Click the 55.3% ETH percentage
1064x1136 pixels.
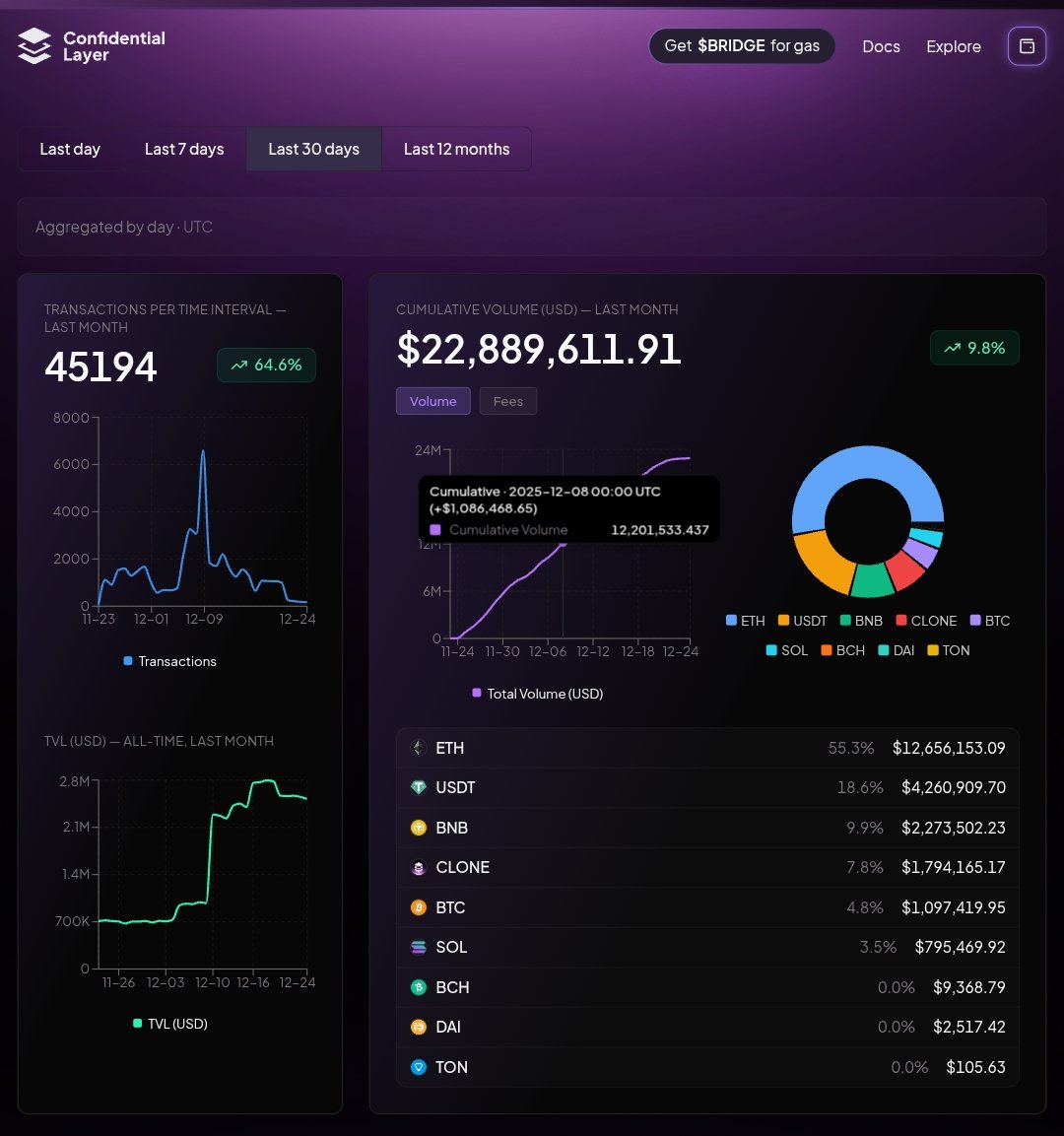pyautogui.click(x=851, y=748)
